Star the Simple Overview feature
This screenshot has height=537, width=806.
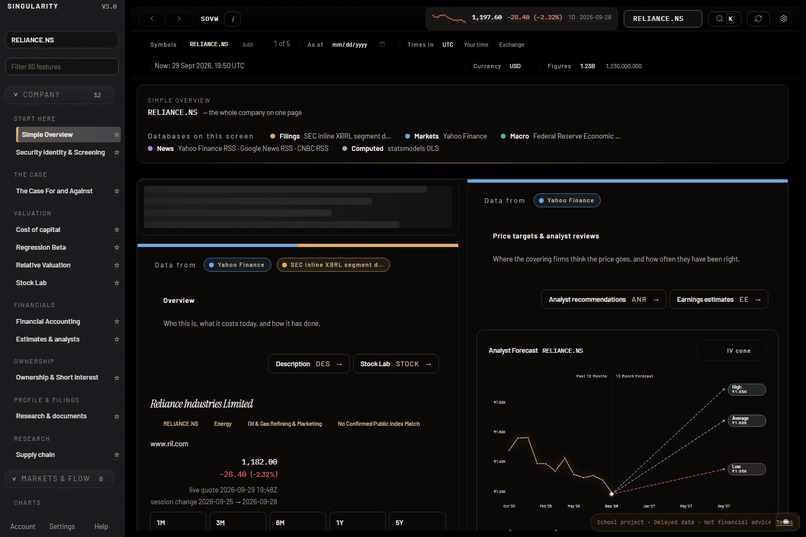(117, 135)
